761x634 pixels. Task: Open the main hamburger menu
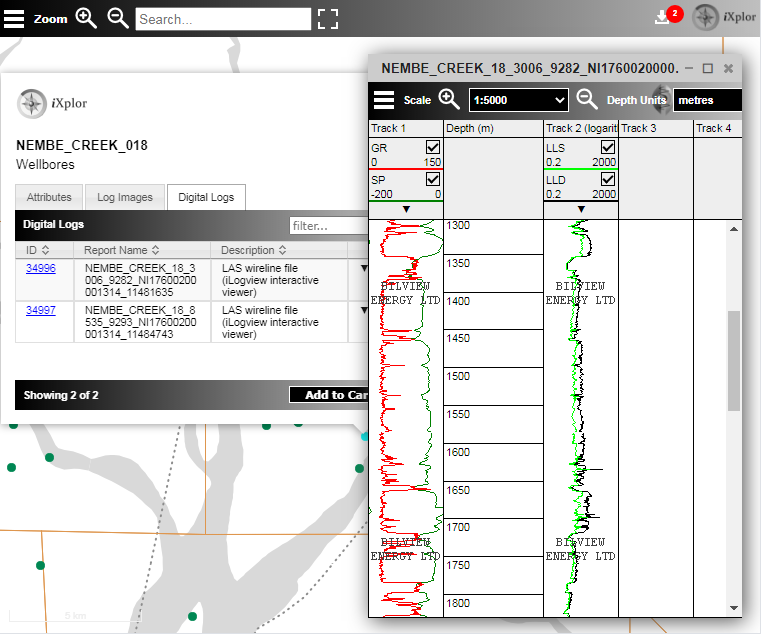13,19
